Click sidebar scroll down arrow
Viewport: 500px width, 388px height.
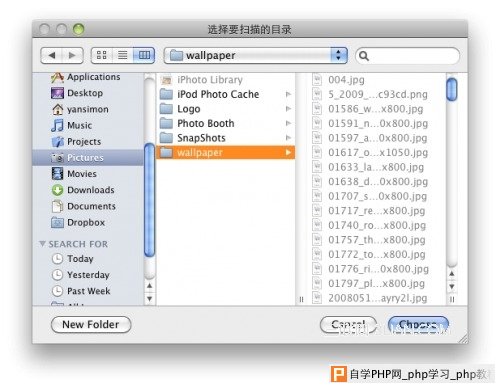[x=150, y=298]
